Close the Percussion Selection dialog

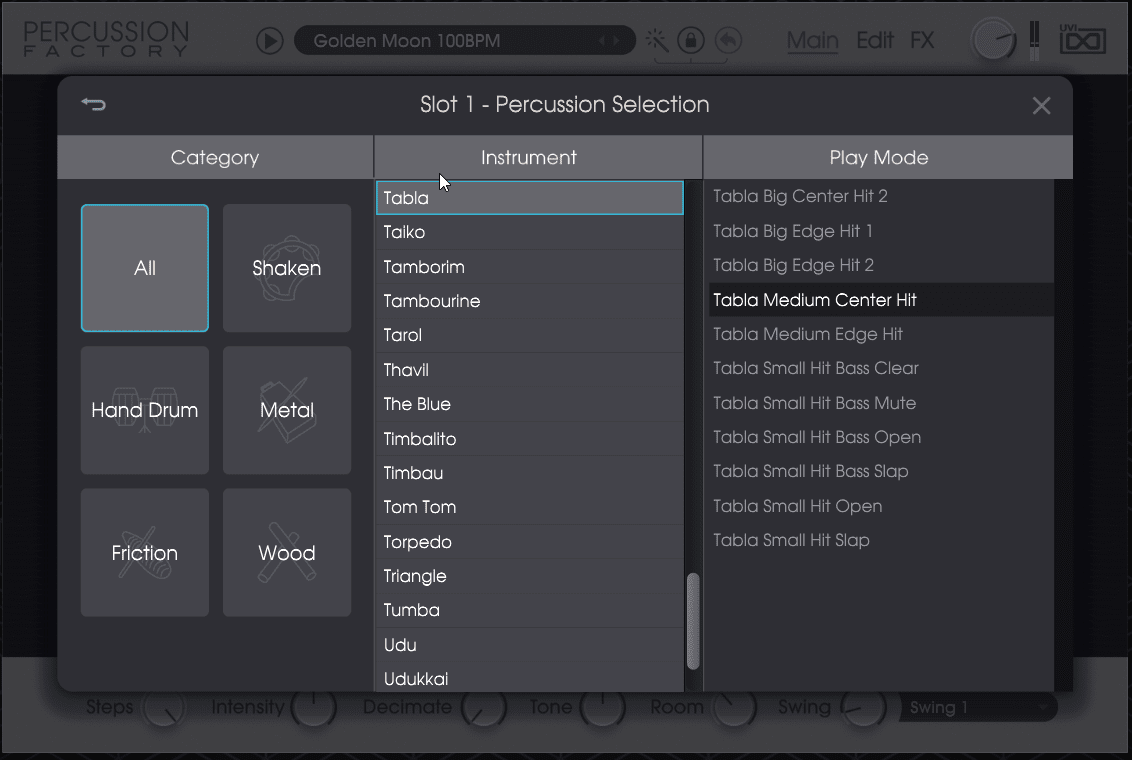tap(1041, 106)
